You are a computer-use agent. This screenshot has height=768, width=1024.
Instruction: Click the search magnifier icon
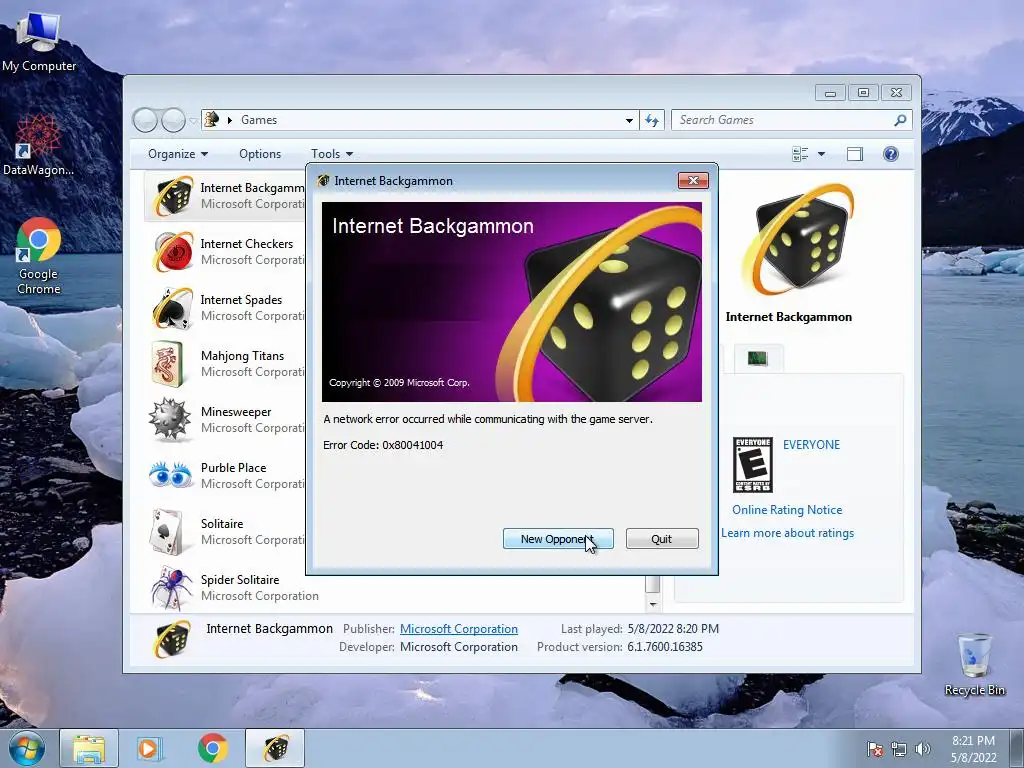(901, 120)
